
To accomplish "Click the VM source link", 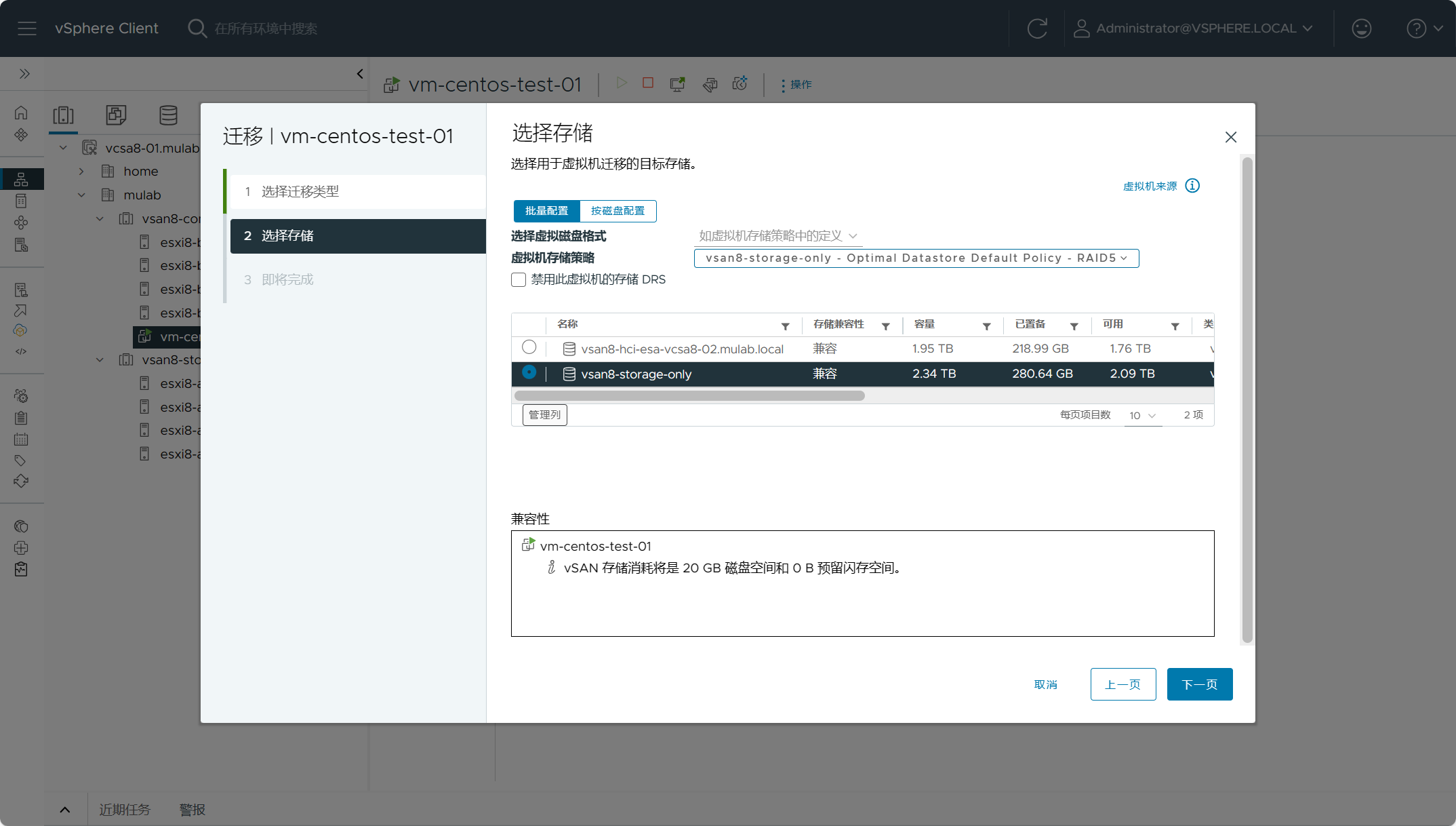I will coord(1150,186).
